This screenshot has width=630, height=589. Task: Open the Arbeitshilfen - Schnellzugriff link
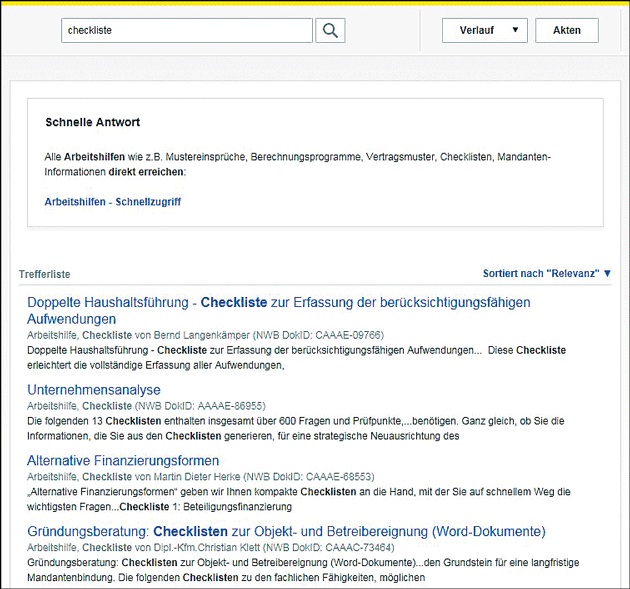[x=113, y=201]
